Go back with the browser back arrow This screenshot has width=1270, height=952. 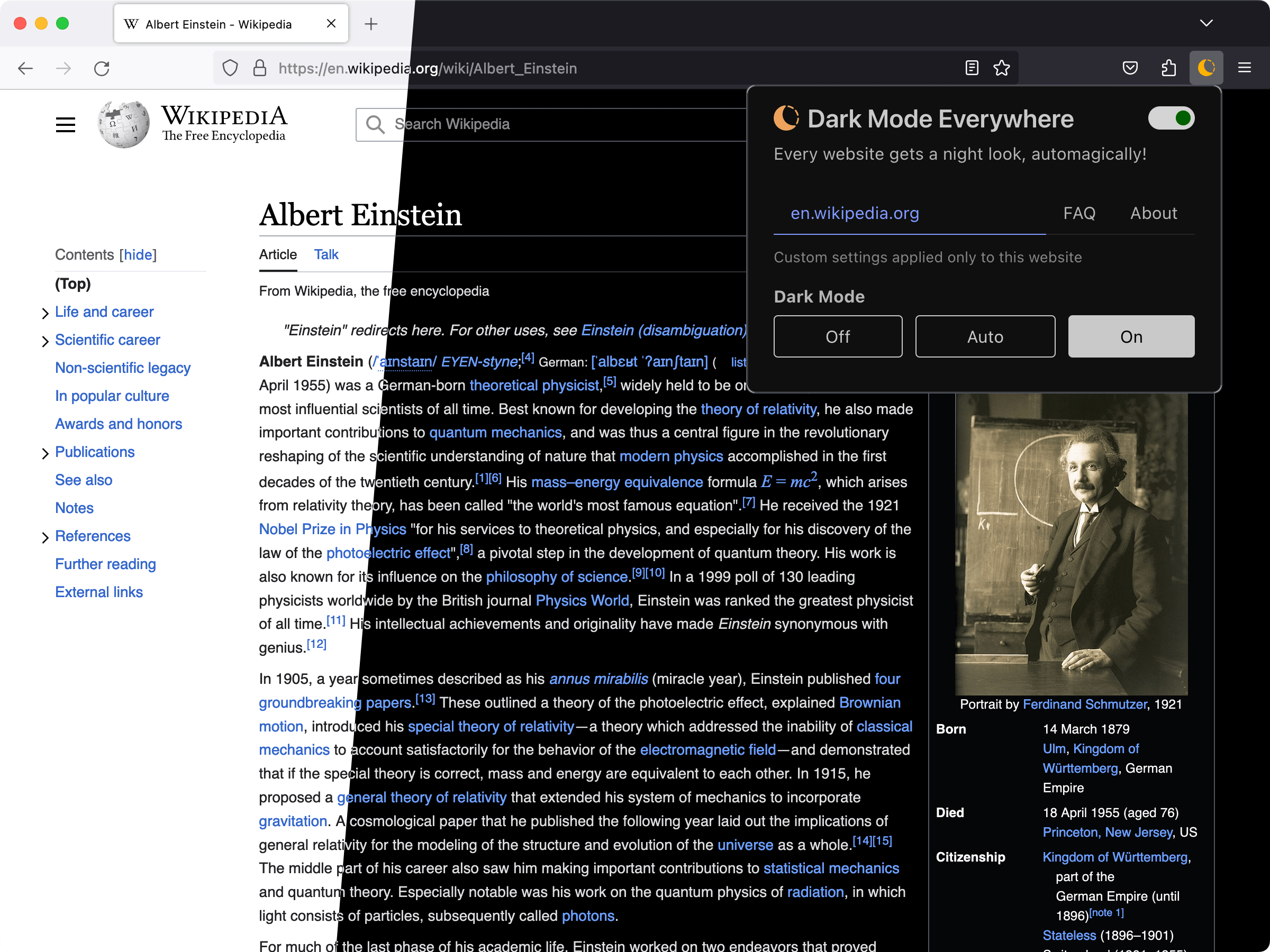[x=25, y=68]
